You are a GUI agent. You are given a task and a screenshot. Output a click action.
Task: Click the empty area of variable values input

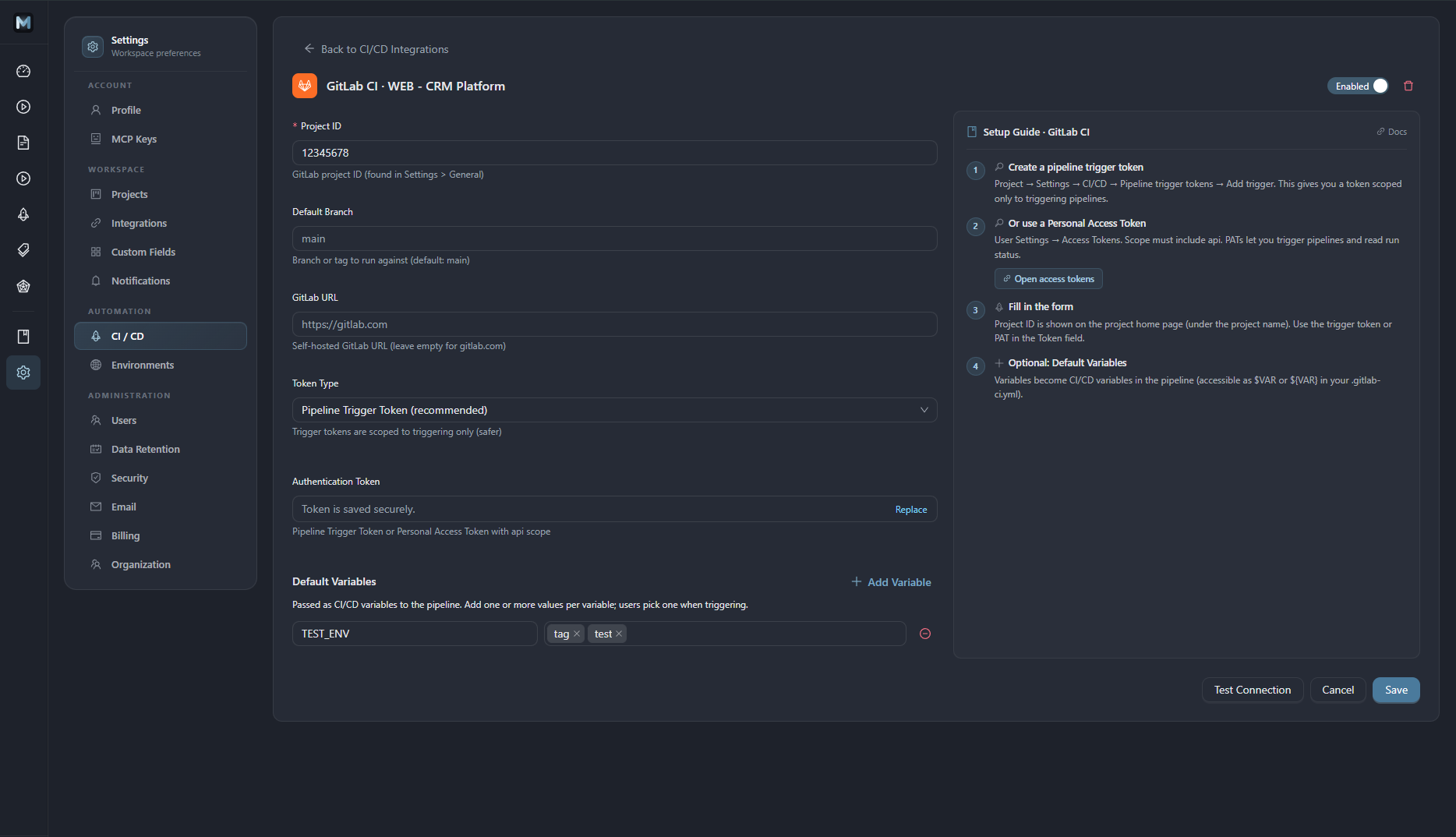tap(764, 634)
